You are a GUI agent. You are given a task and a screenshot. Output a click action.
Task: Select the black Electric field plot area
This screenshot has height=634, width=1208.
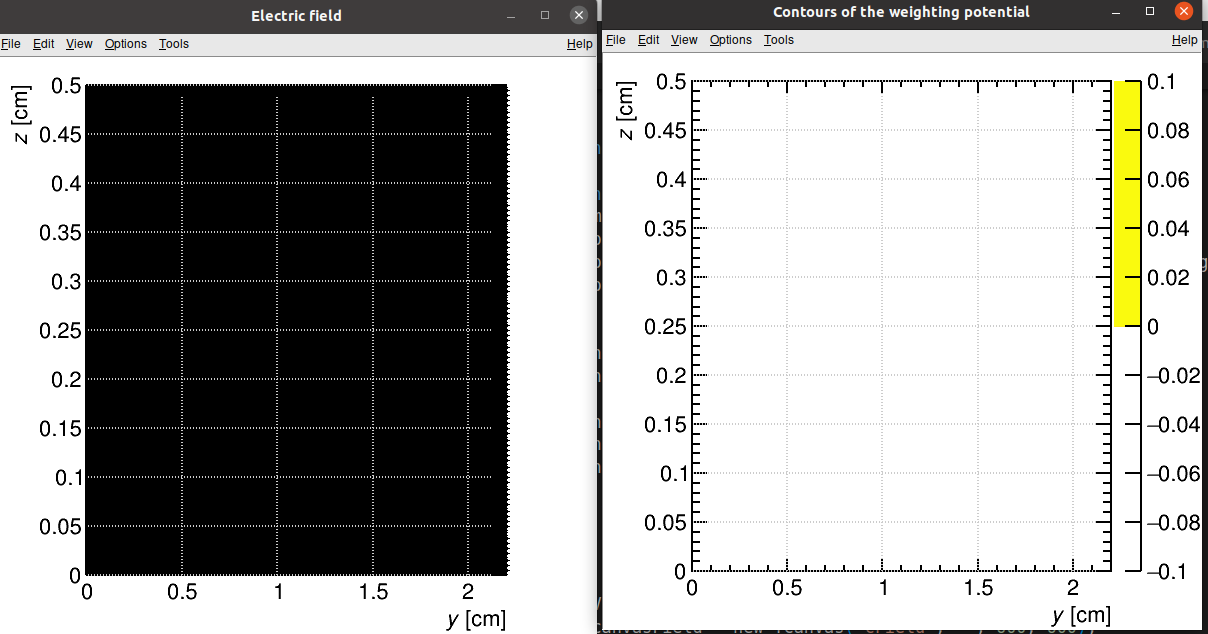click(x=296, y=330)
